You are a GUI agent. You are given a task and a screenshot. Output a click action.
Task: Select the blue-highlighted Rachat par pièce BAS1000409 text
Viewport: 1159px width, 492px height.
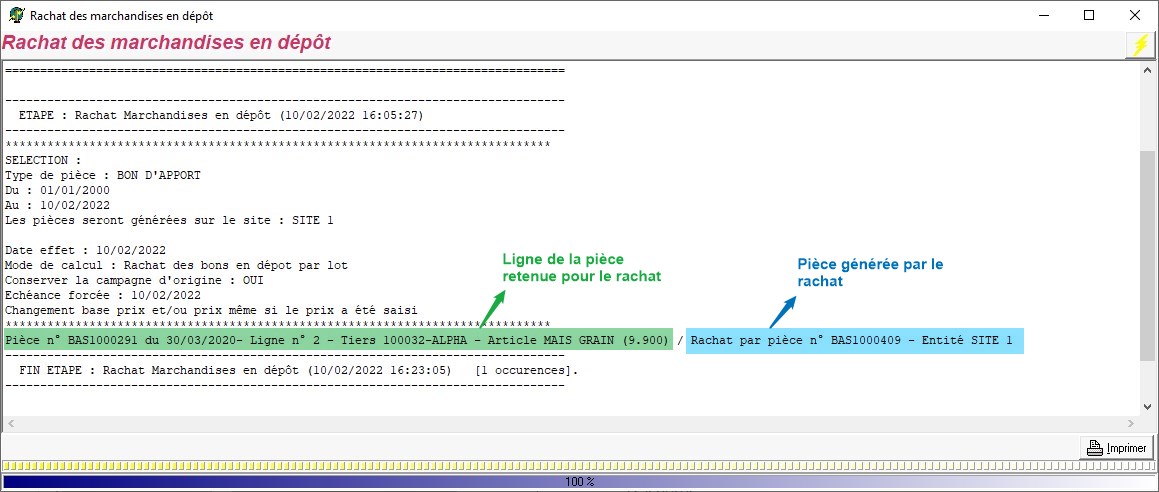(x=855, y=341)
